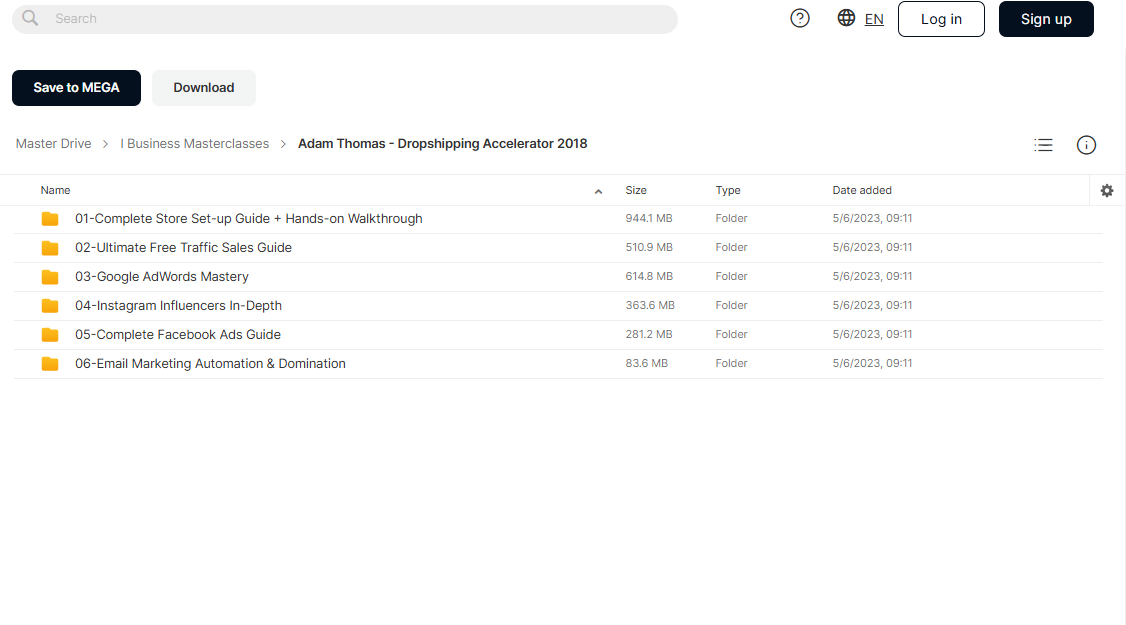Image resolution: width=1126 pixels, height=625 pixels.
Task: Click folder icon for 01-Complete Store Set-up Guide
Action: click(50, 219)
